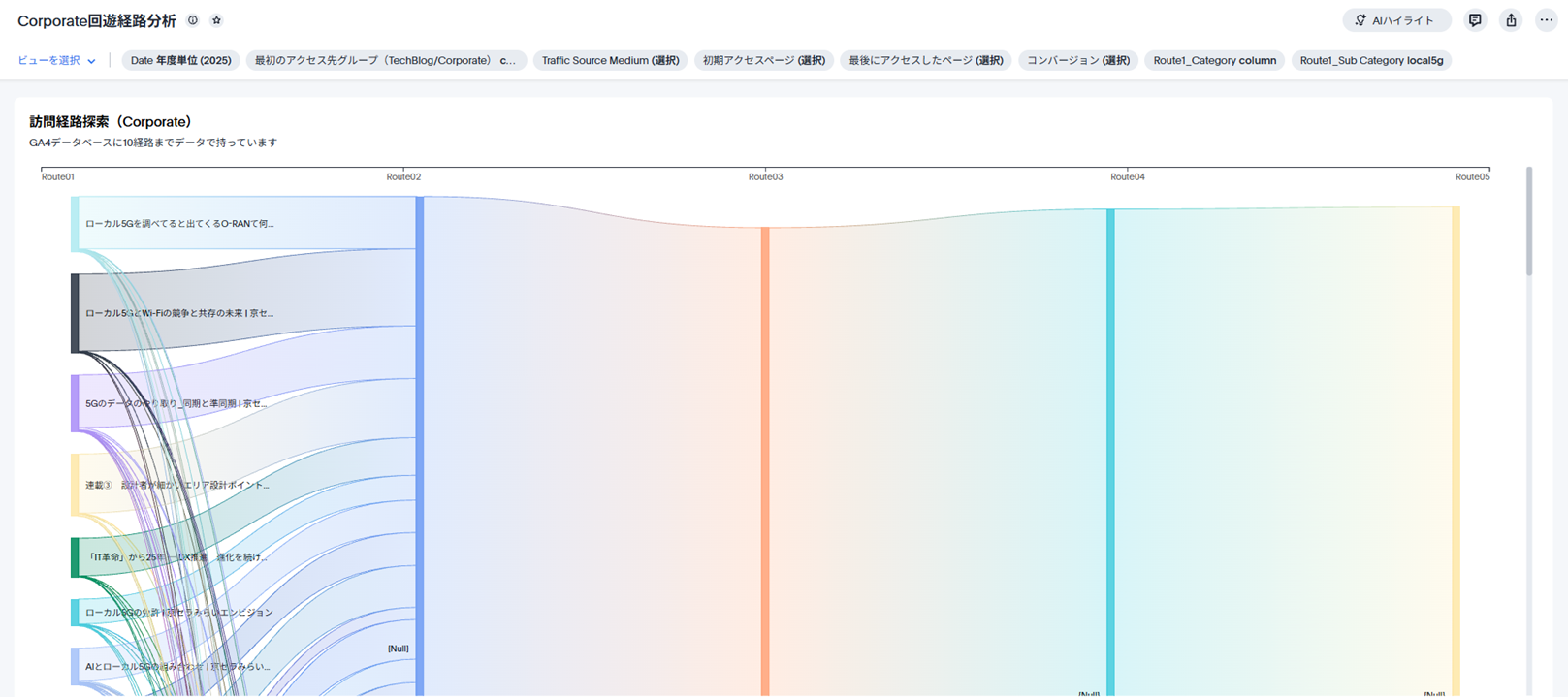Favorite the dashboard with the star icon
Image resolution: width=1568 pixels, height=697 pixels.
(x=216, y=20)
